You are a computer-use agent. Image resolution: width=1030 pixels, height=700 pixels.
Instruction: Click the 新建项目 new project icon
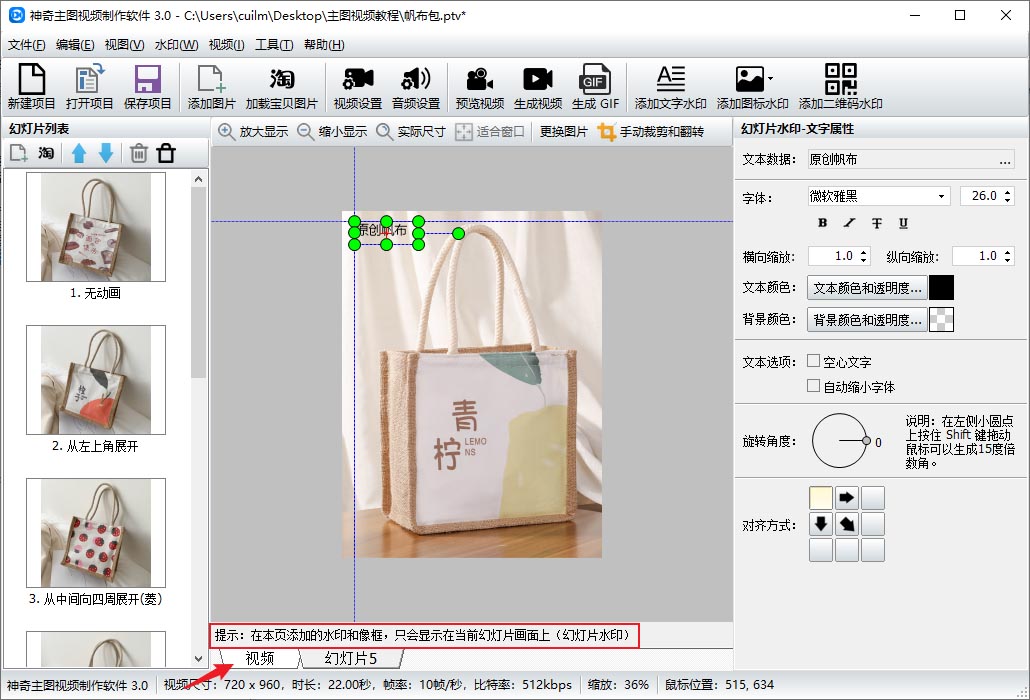[32, 86]
